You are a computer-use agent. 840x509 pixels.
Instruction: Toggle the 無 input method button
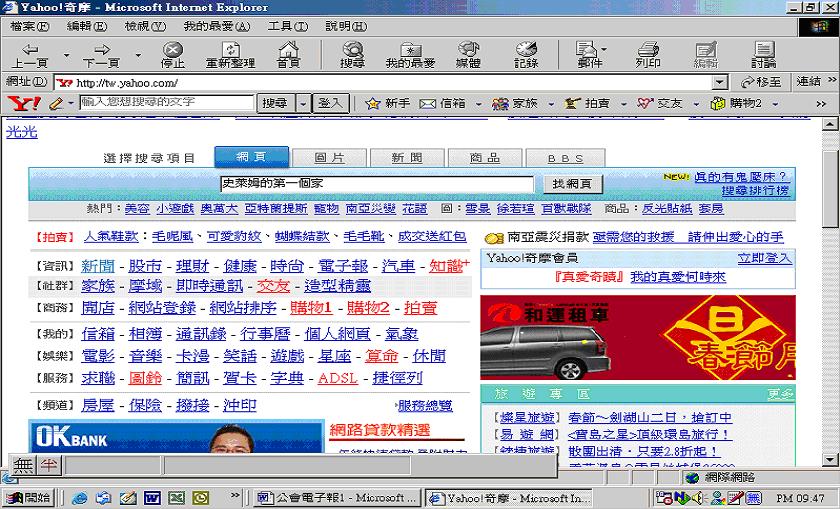[23, 465]
